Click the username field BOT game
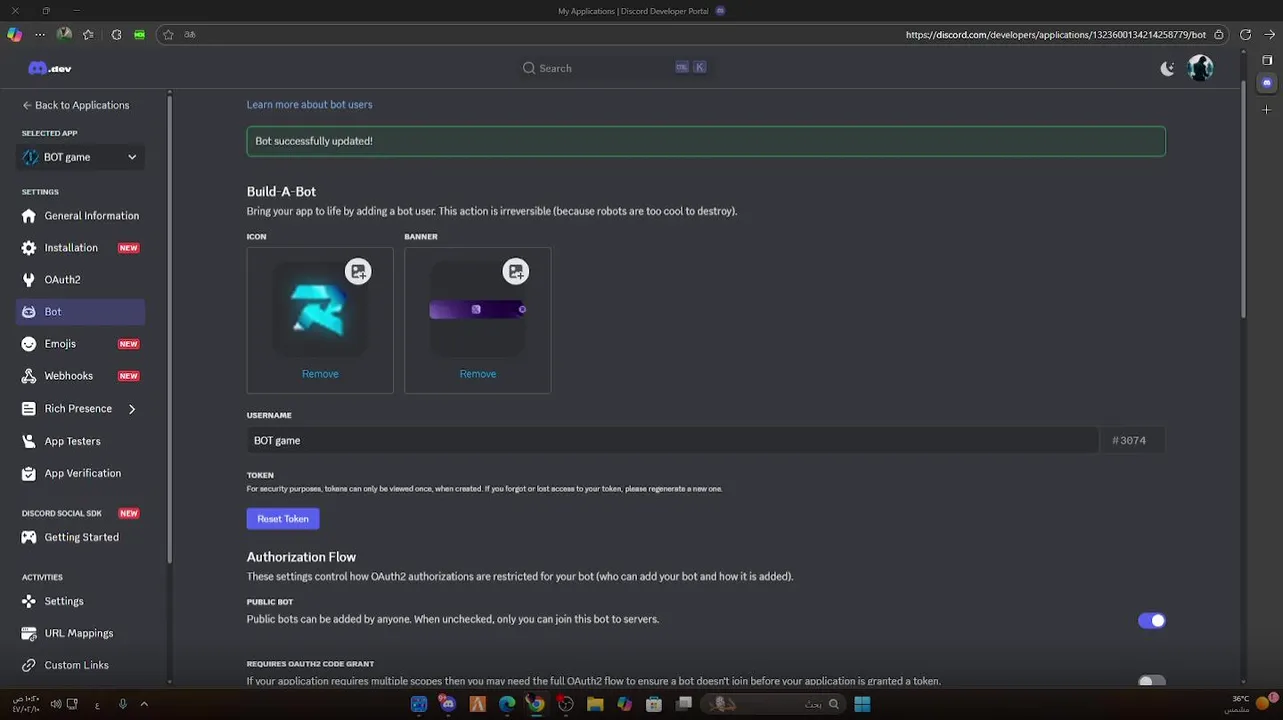 (x=672, y=440)
